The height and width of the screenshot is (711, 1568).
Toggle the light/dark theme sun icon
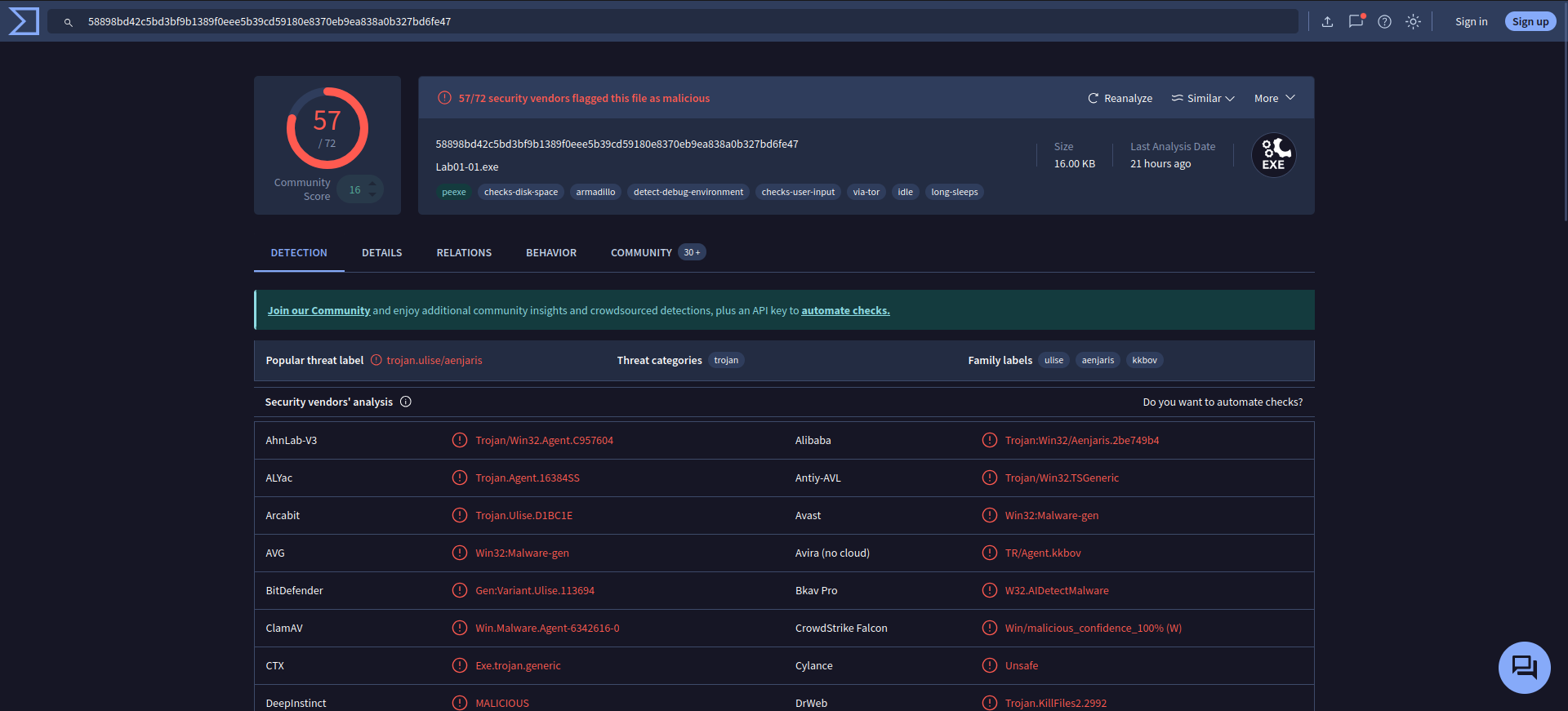pos(1413,22)
